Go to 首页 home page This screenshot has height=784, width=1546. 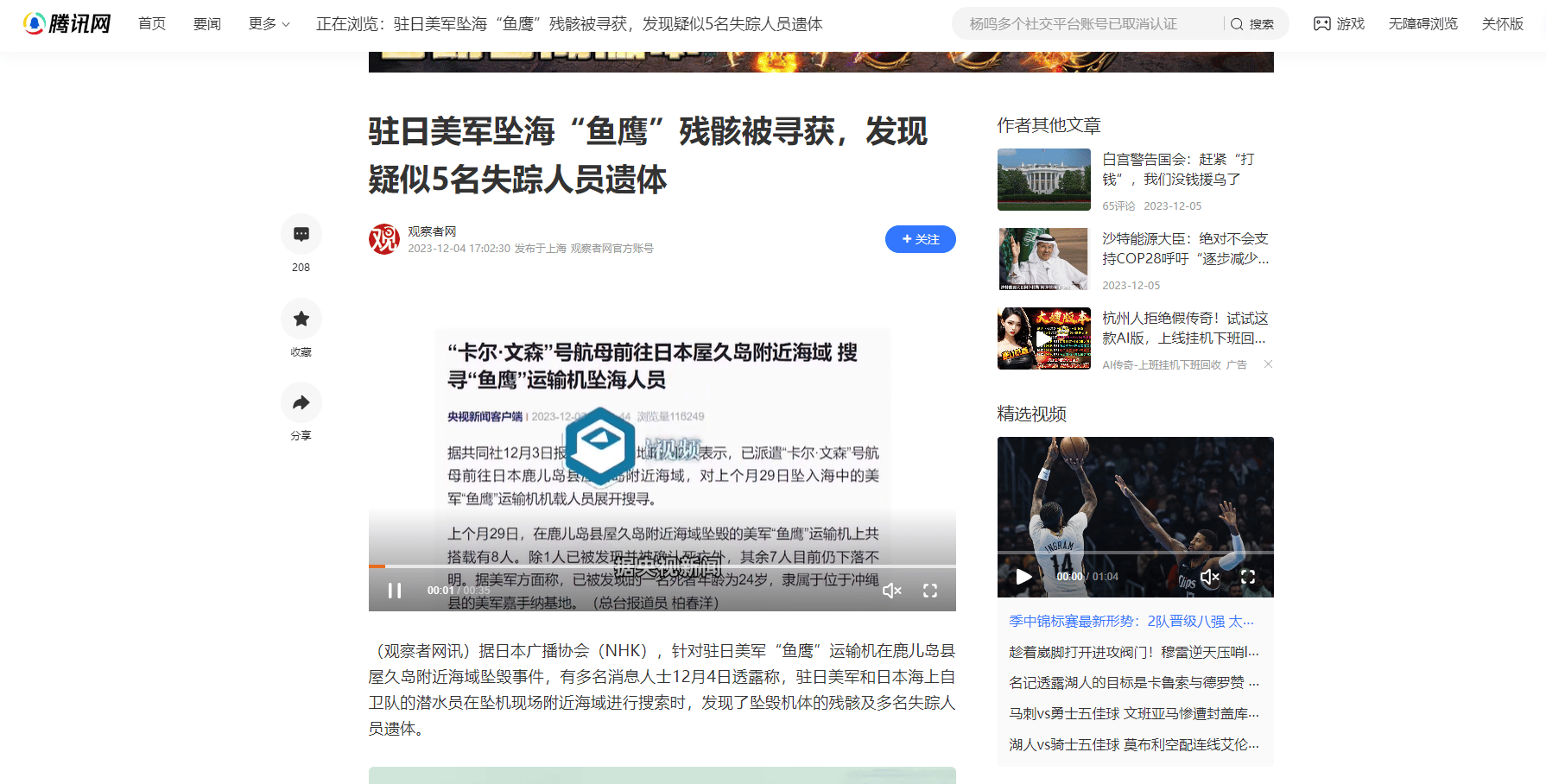(152, 24)
